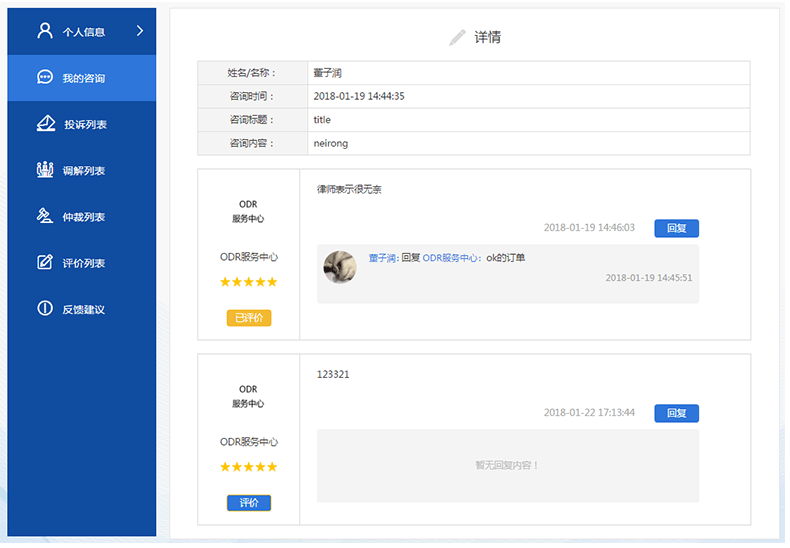Click the 反馈建议 info icon
This screenshot has height=548, width=790.
pyautogui.click(x=44, y=309)
